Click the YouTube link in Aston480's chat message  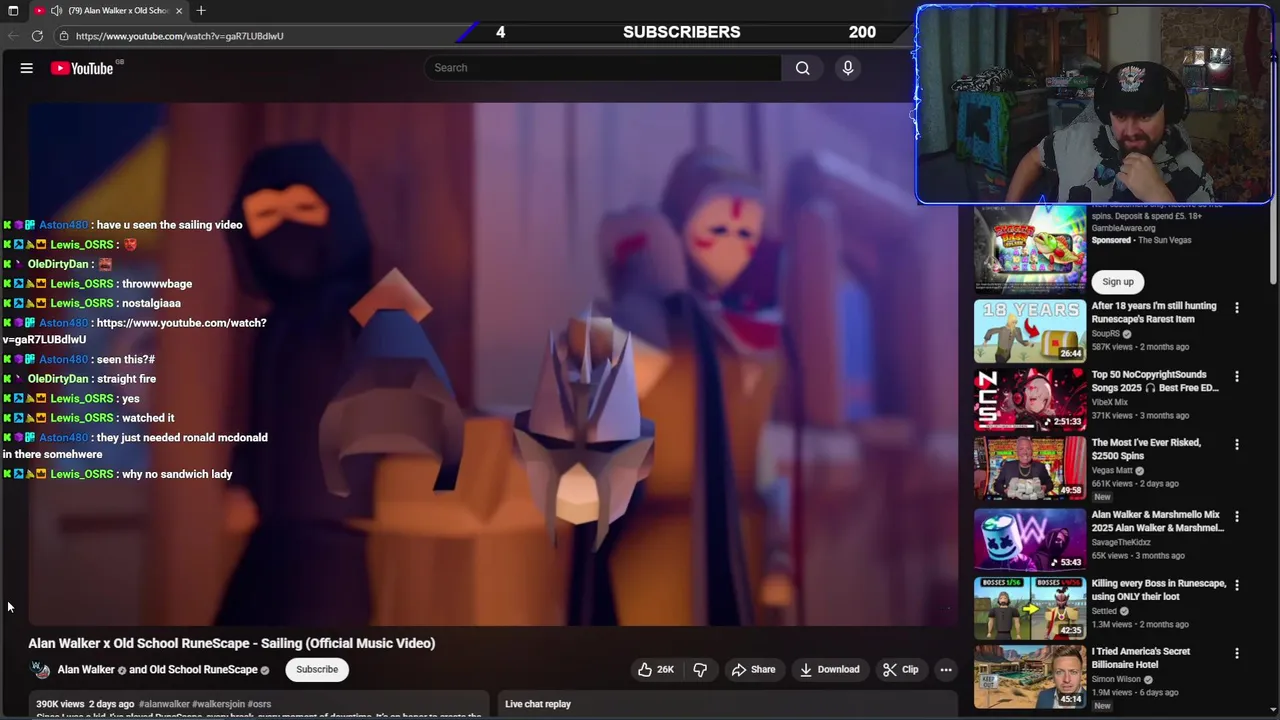[x=136, y=331]
